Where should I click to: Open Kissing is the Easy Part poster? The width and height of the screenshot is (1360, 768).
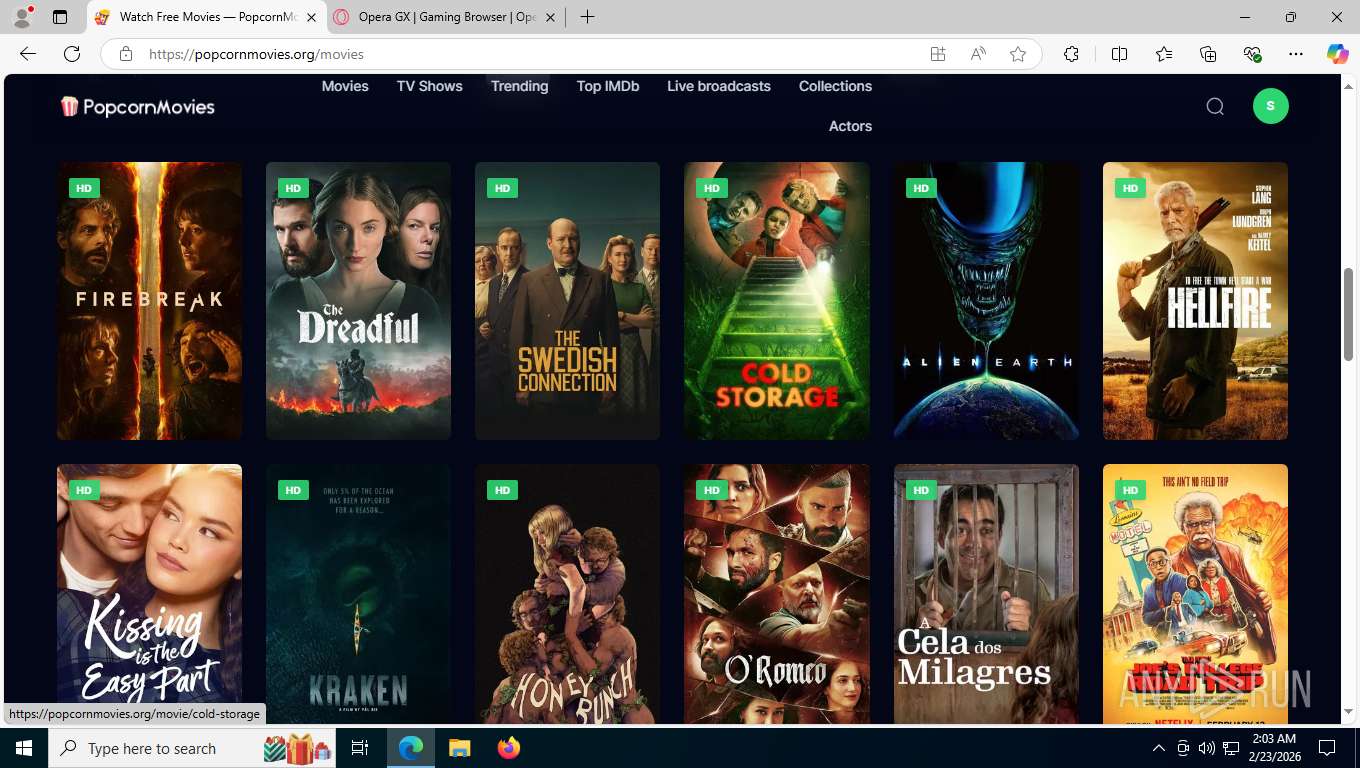(149, 594)
